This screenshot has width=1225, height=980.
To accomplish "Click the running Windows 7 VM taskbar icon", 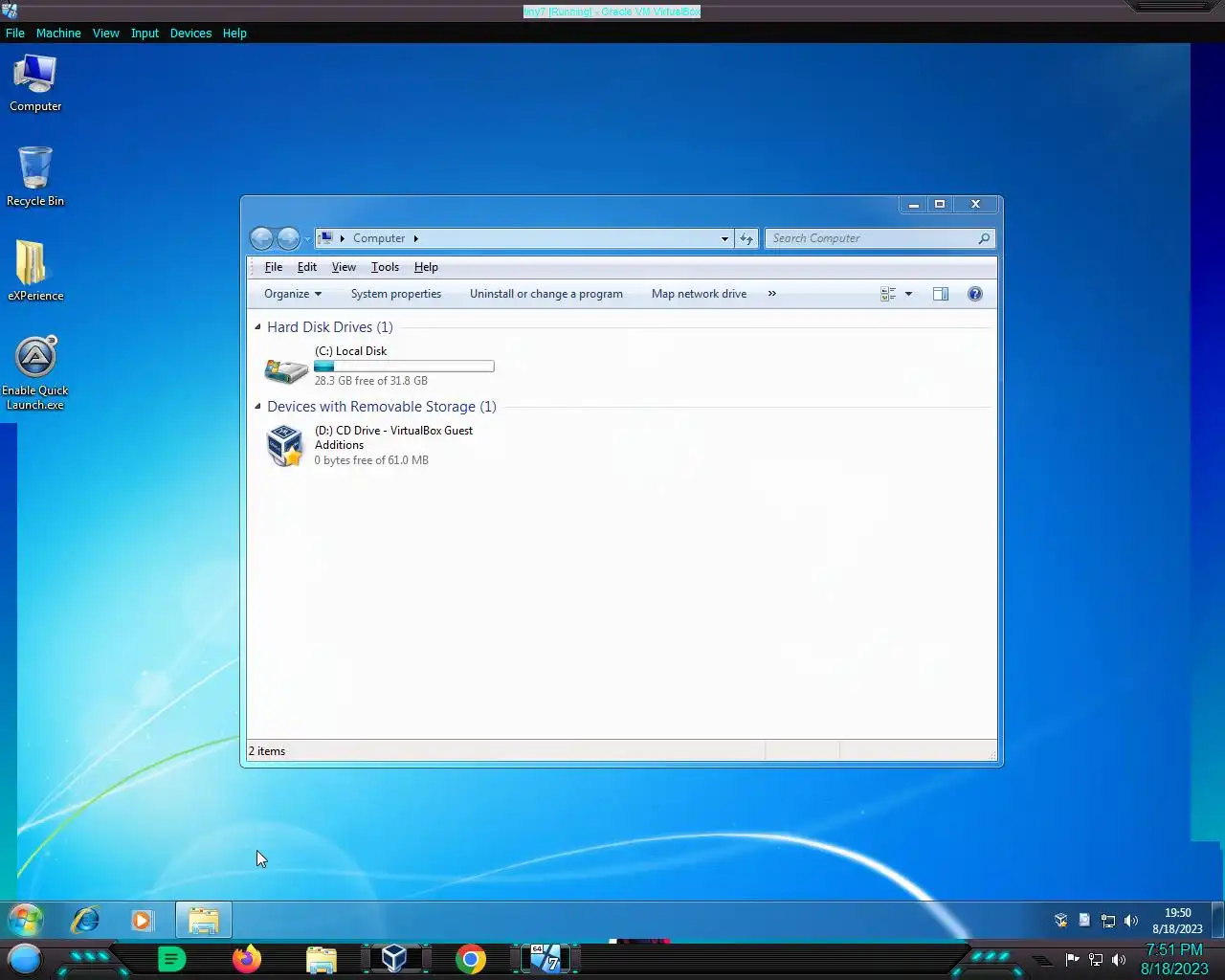I will click(x=546, y=958).
